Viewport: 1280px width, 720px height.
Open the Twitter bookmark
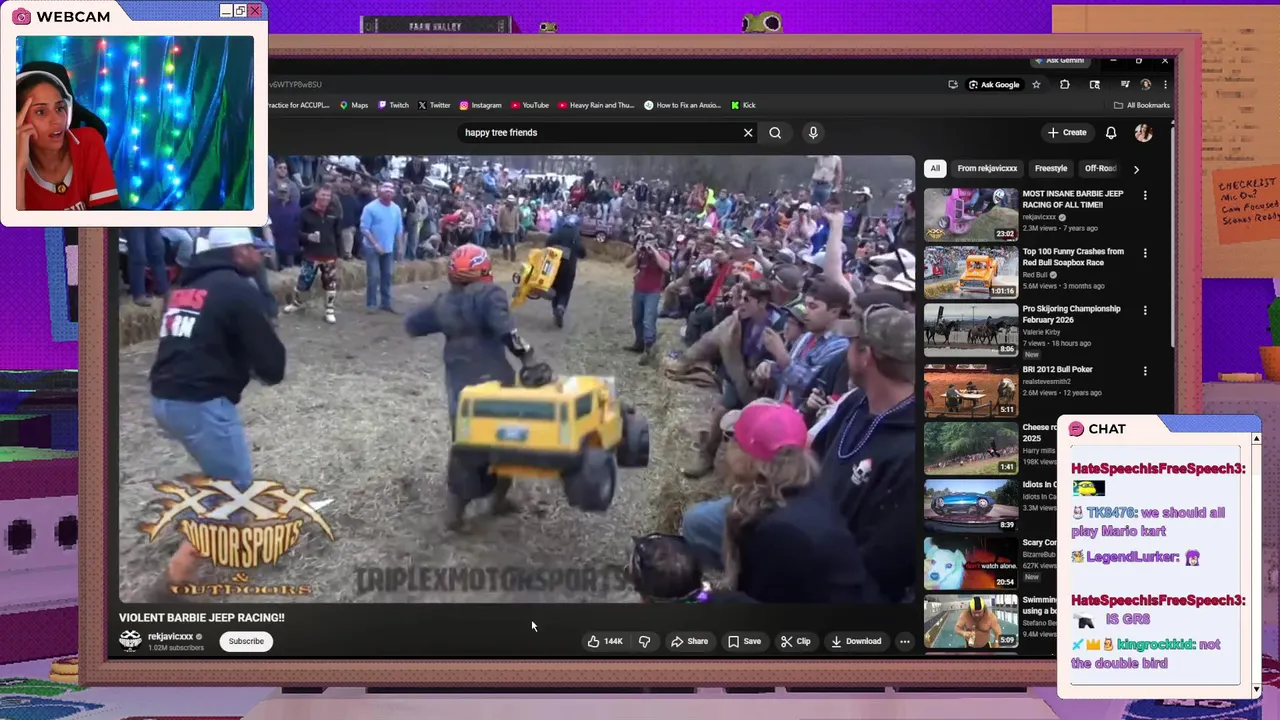click(434, 105)
